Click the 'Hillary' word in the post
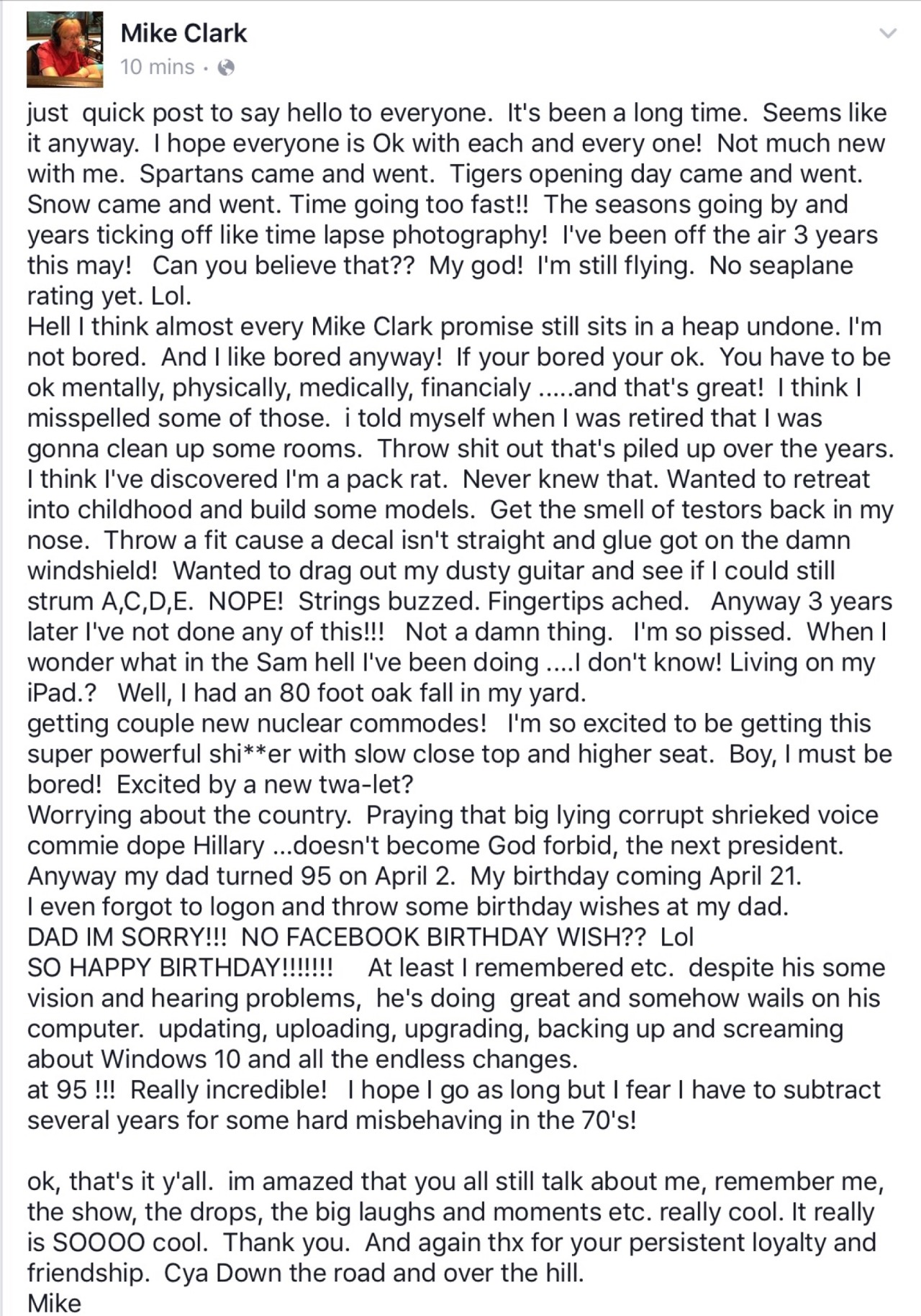The height and width of the screenshot is (1316, 921). [228, 845]
